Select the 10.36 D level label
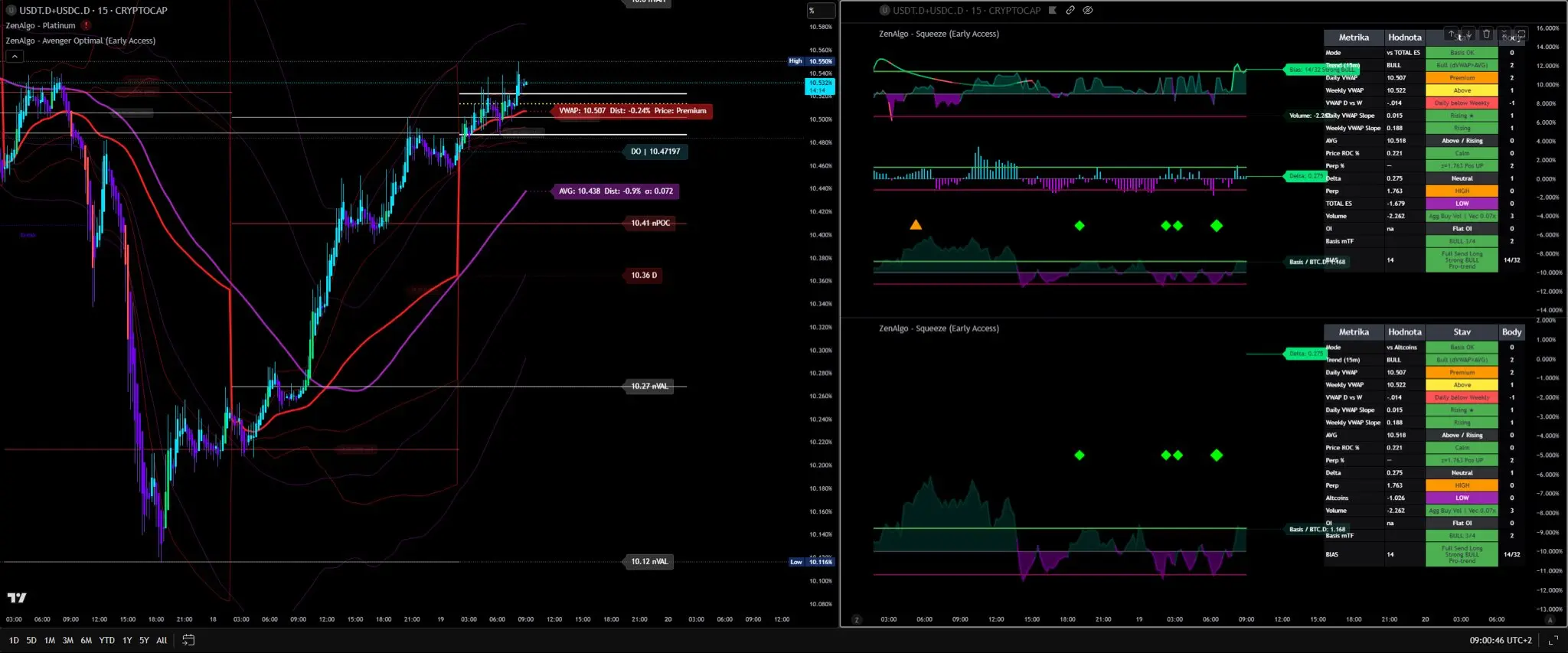 click(x=644, y=276)
